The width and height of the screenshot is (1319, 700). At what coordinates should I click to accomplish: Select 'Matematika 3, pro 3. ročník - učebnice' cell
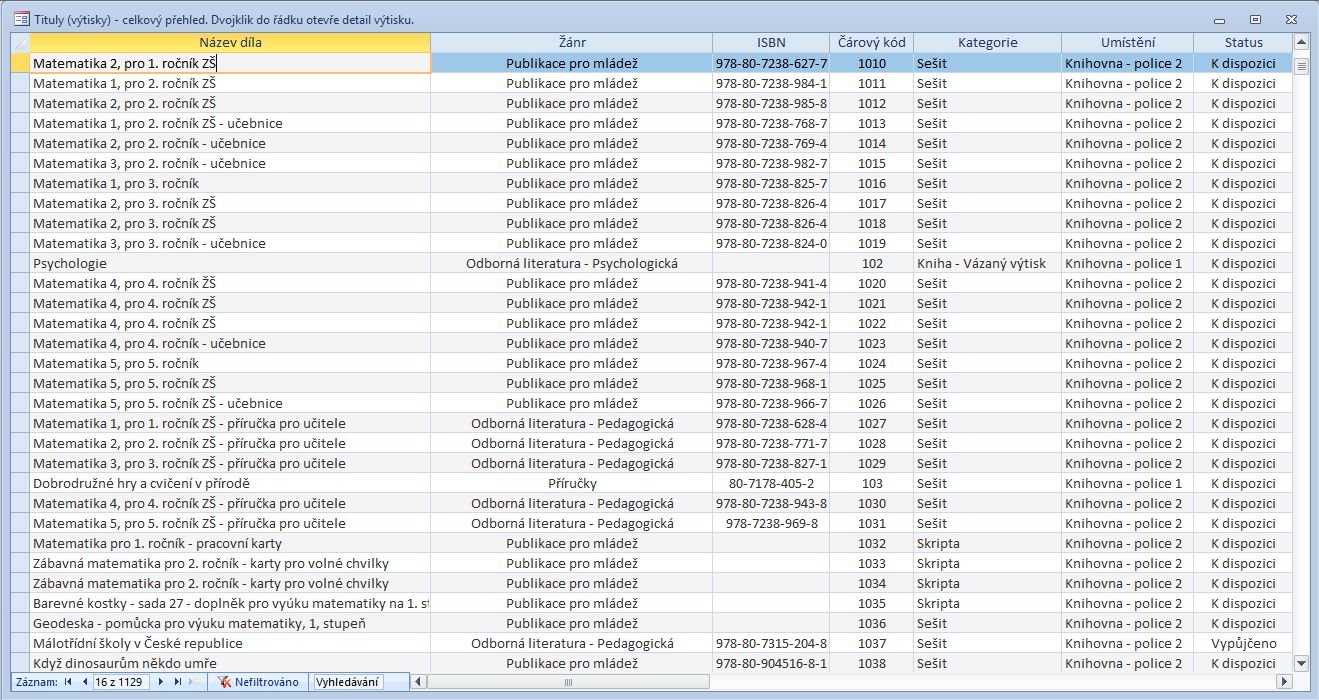tap(230, 243)
